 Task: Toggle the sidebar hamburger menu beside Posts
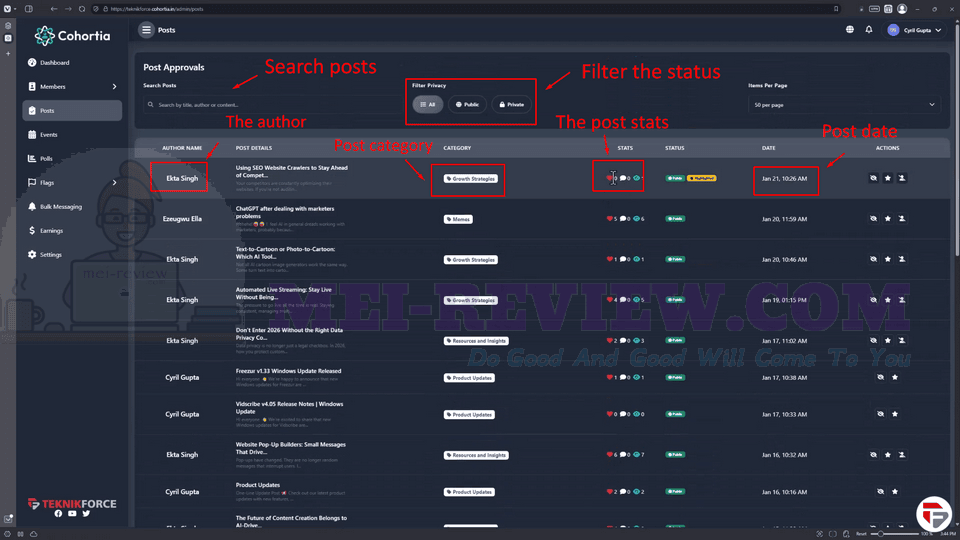(x=146, y=29)
